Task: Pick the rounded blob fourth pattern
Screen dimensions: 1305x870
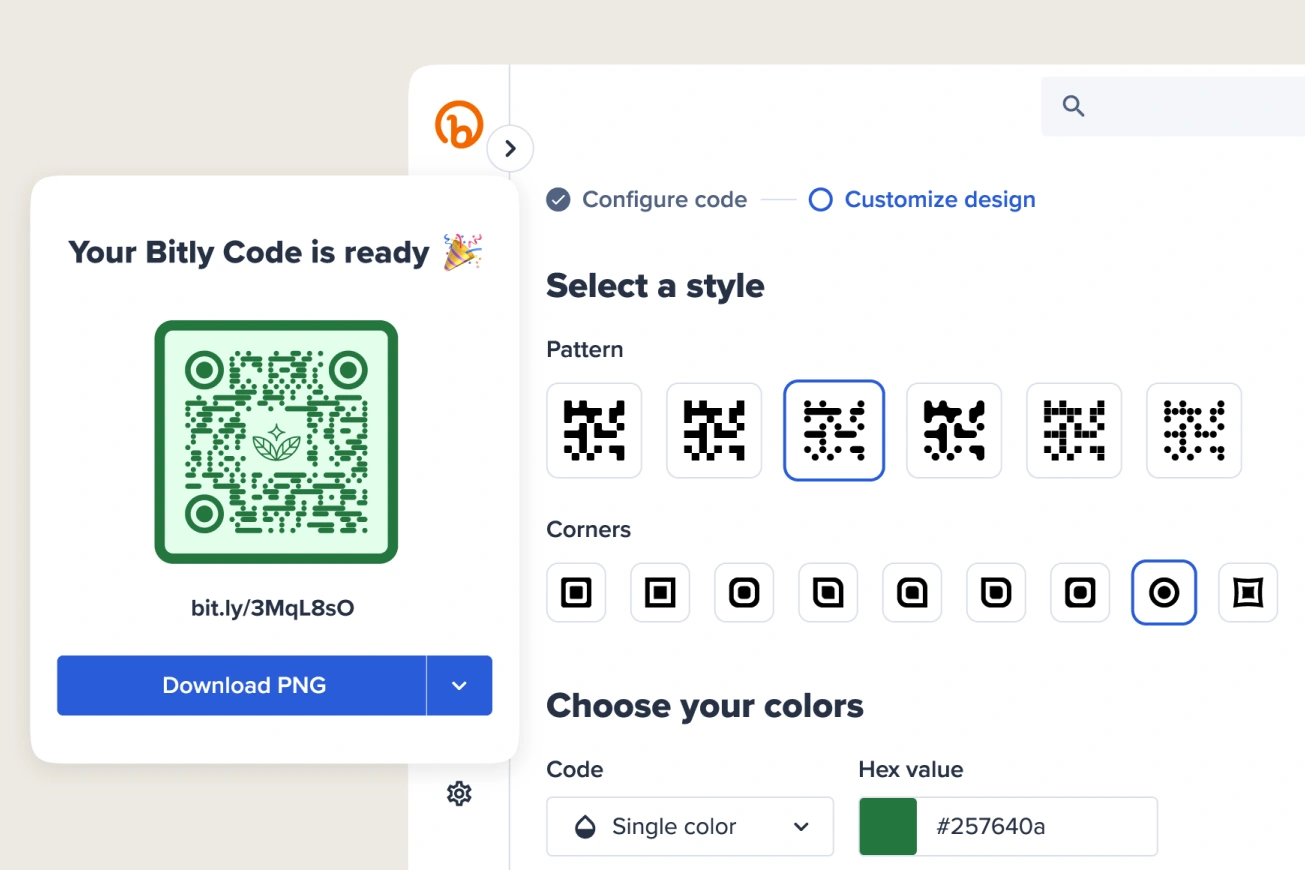Action: [954, 430]
